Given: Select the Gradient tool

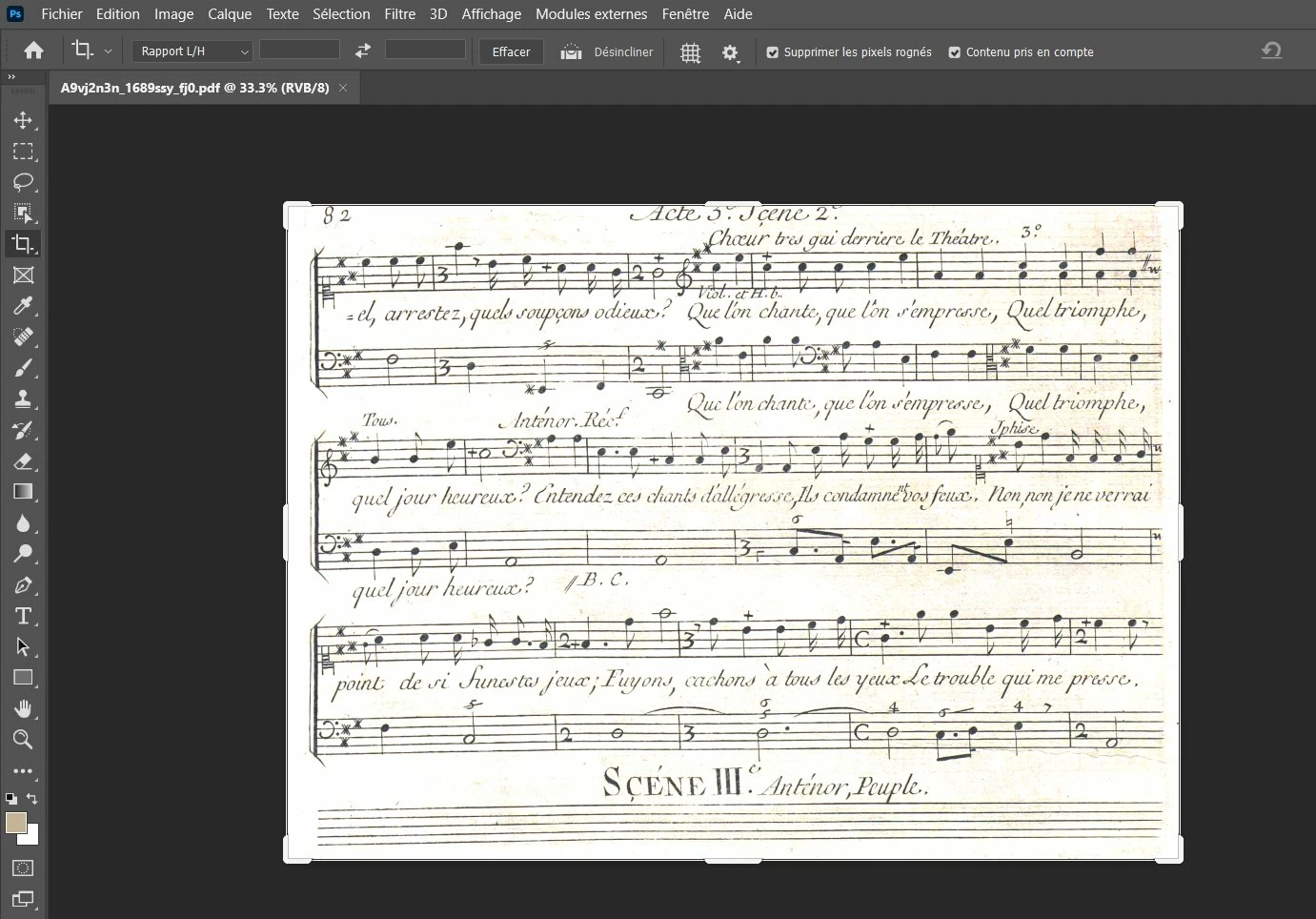Looking at the screenshot, I should [x=23, y=492].
